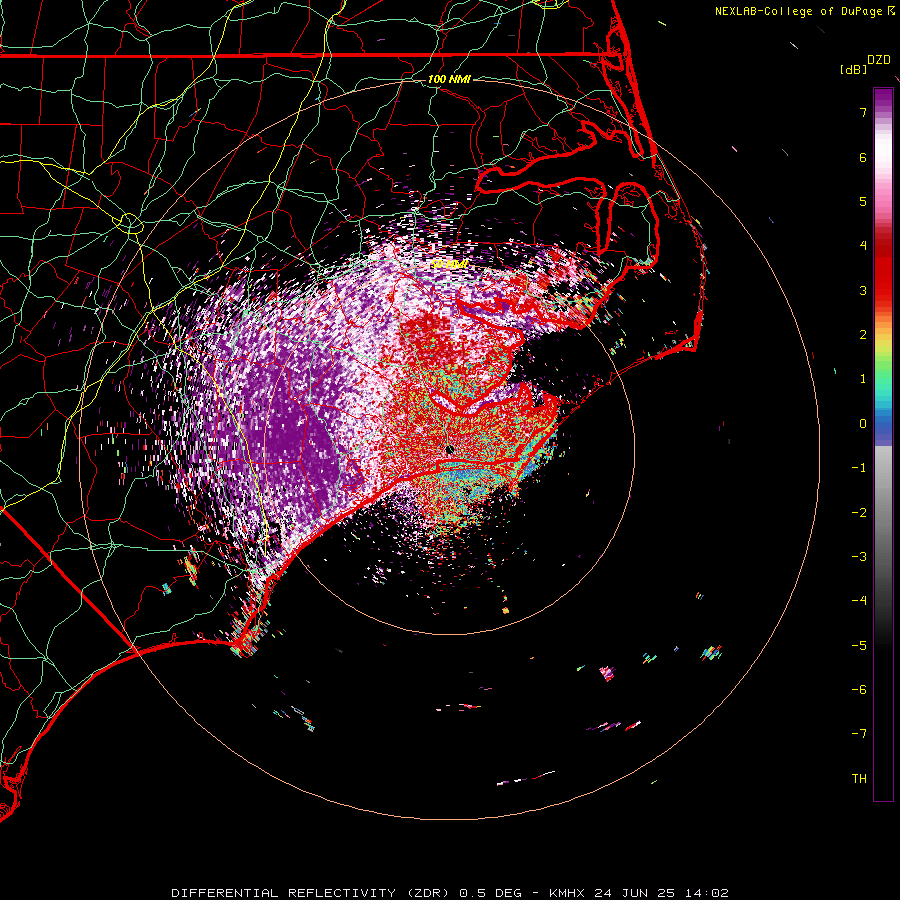The height and width of the screenshot is (900, 900).
Task: Click the NEXLAB-College of DuPage credit text
Action: click(798, 11)
